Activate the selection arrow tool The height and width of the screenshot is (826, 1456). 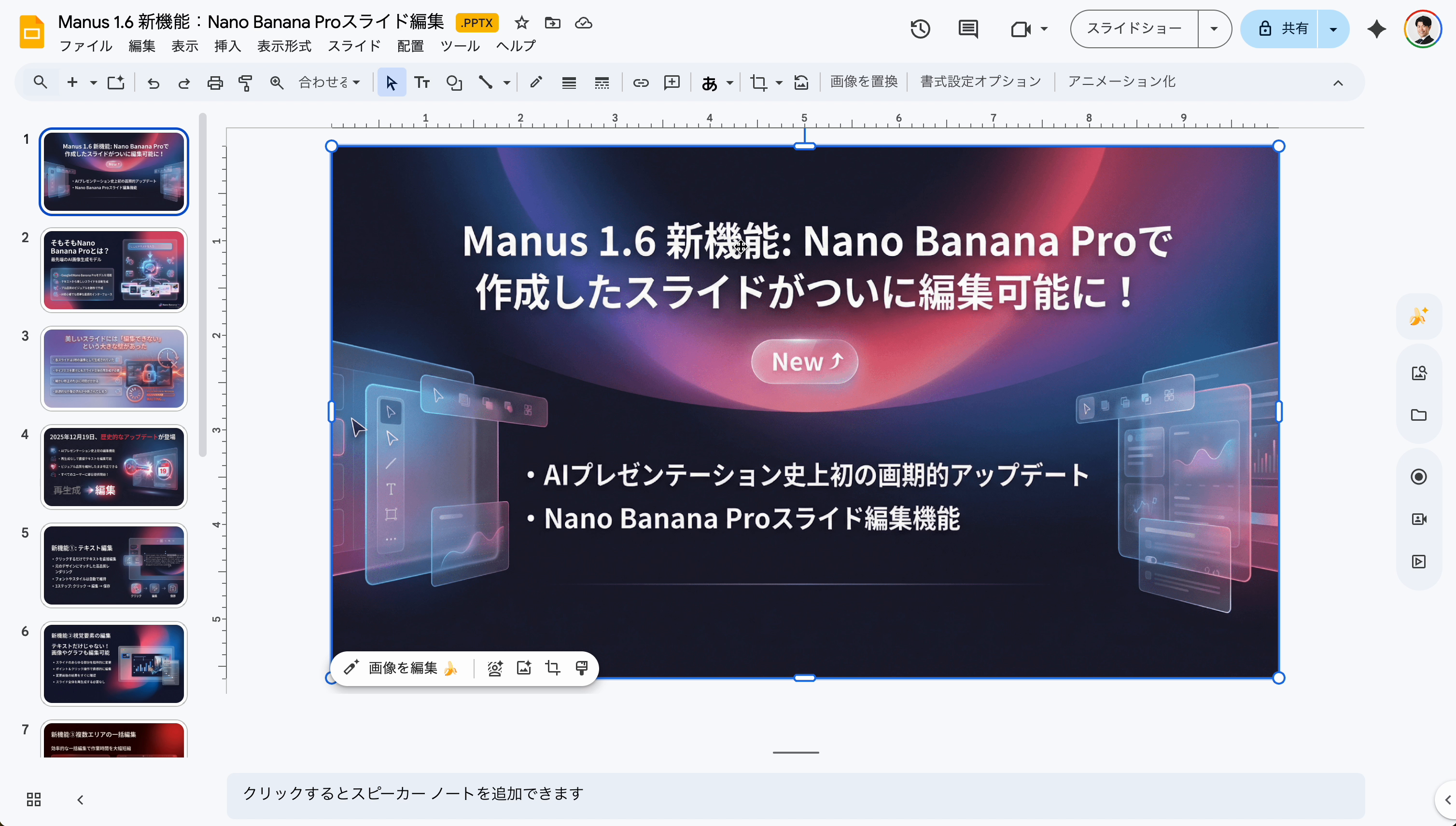(391, 82)
